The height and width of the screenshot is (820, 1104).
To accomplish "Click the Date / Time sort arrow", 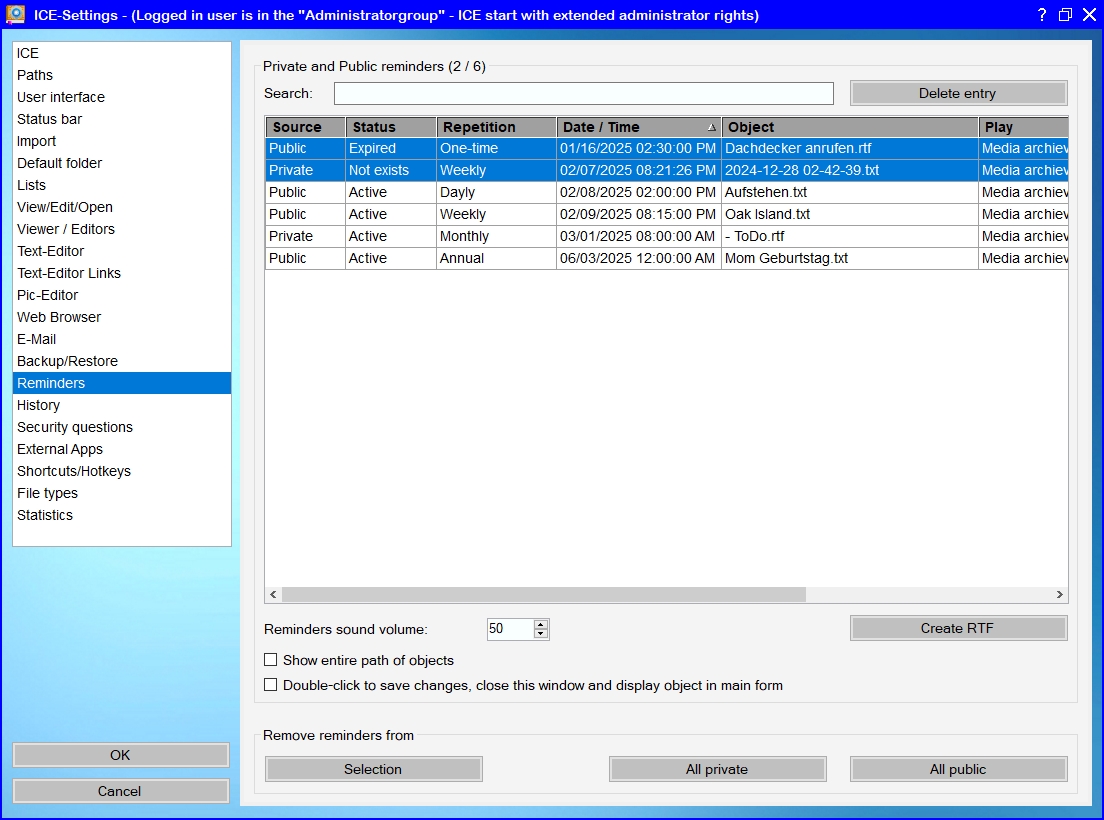I will coord(711,128).
